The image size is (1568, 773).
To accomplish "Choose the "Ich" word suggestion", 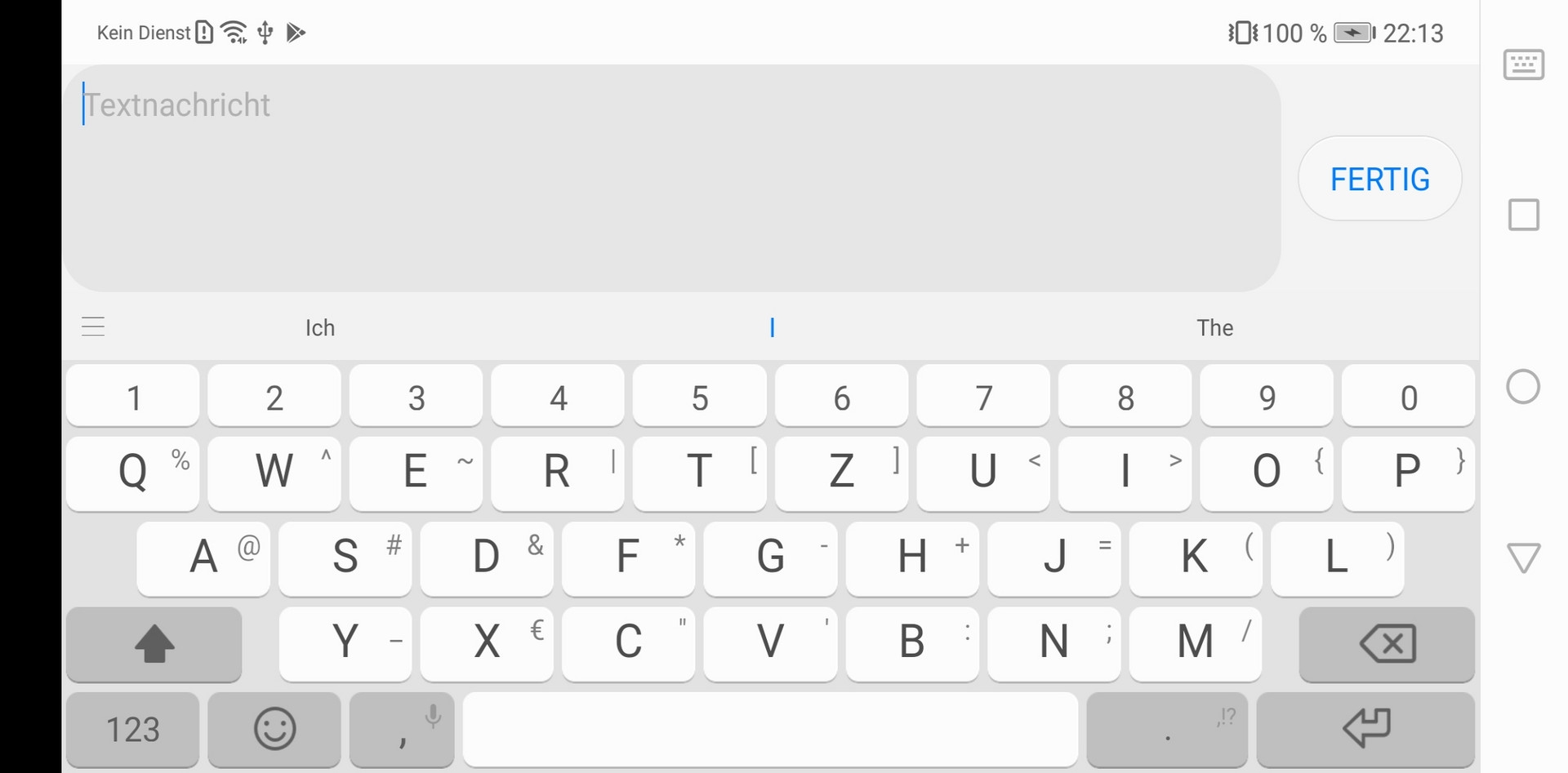I will [320, 327].
